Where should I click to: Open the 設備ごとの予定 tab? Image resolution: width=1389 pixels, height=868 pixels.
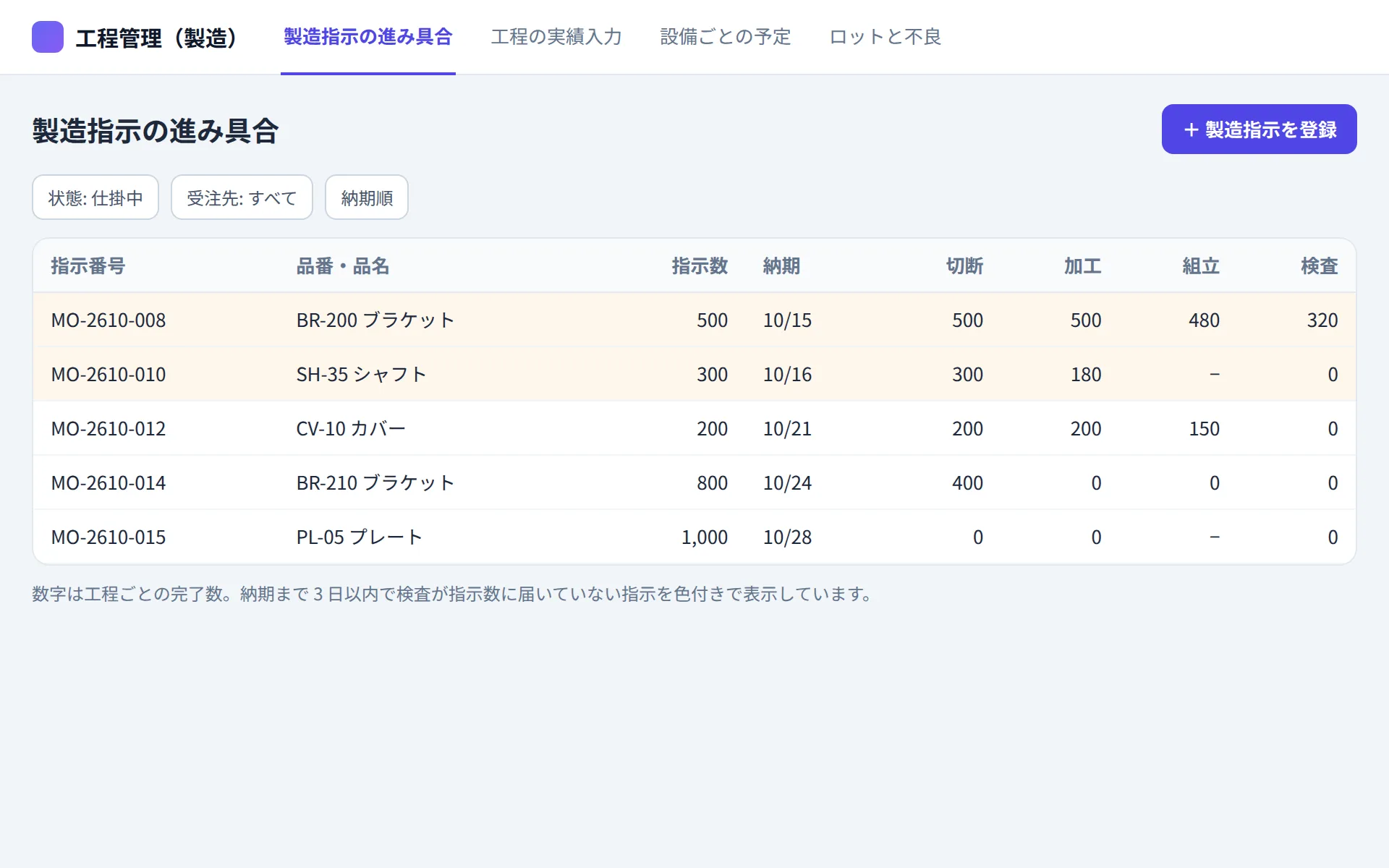coord(726,37)
